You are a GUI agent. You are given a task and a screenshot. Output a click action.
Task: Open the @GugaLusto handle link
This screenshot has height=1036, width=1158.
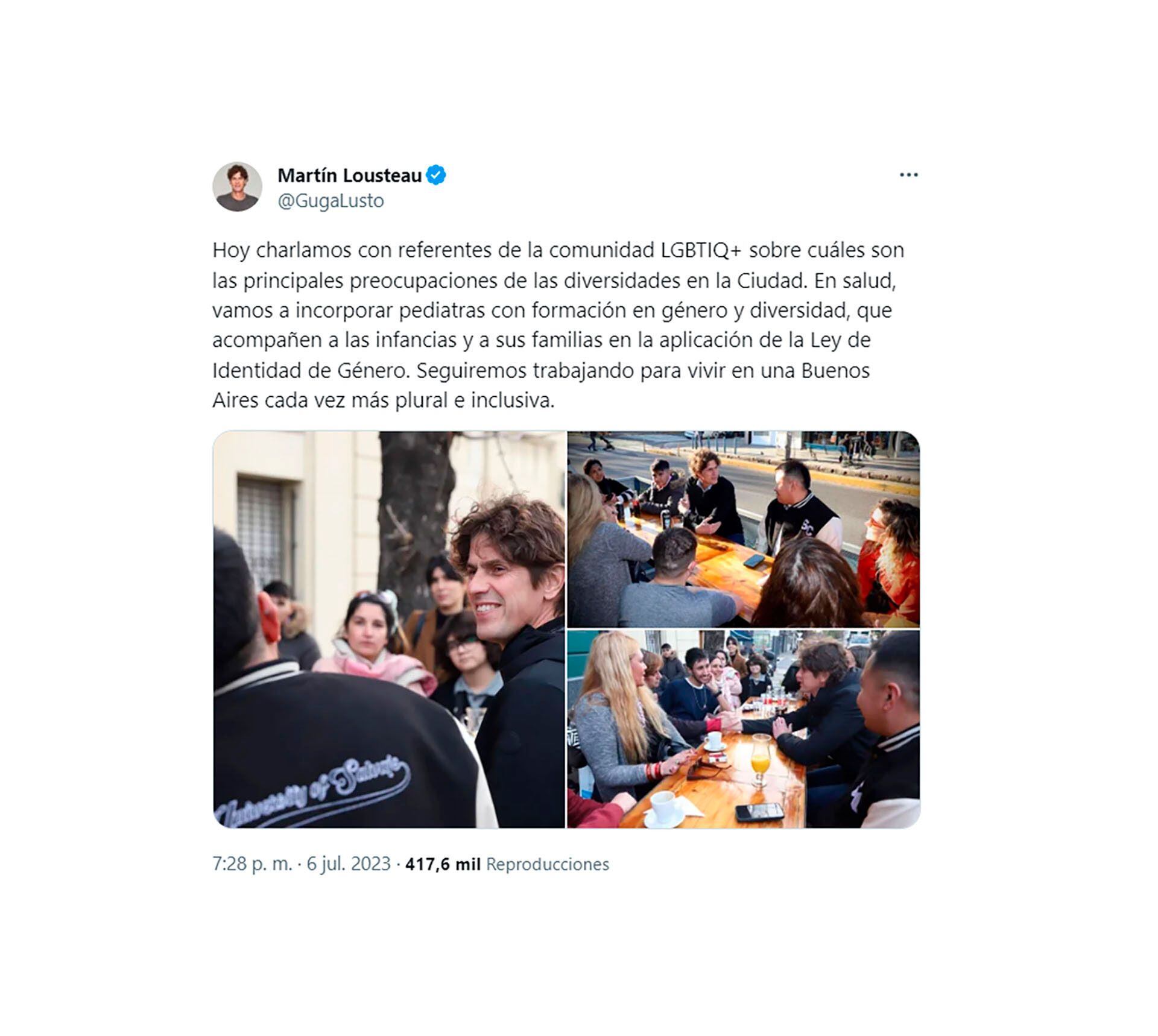(x=331, y=201)
